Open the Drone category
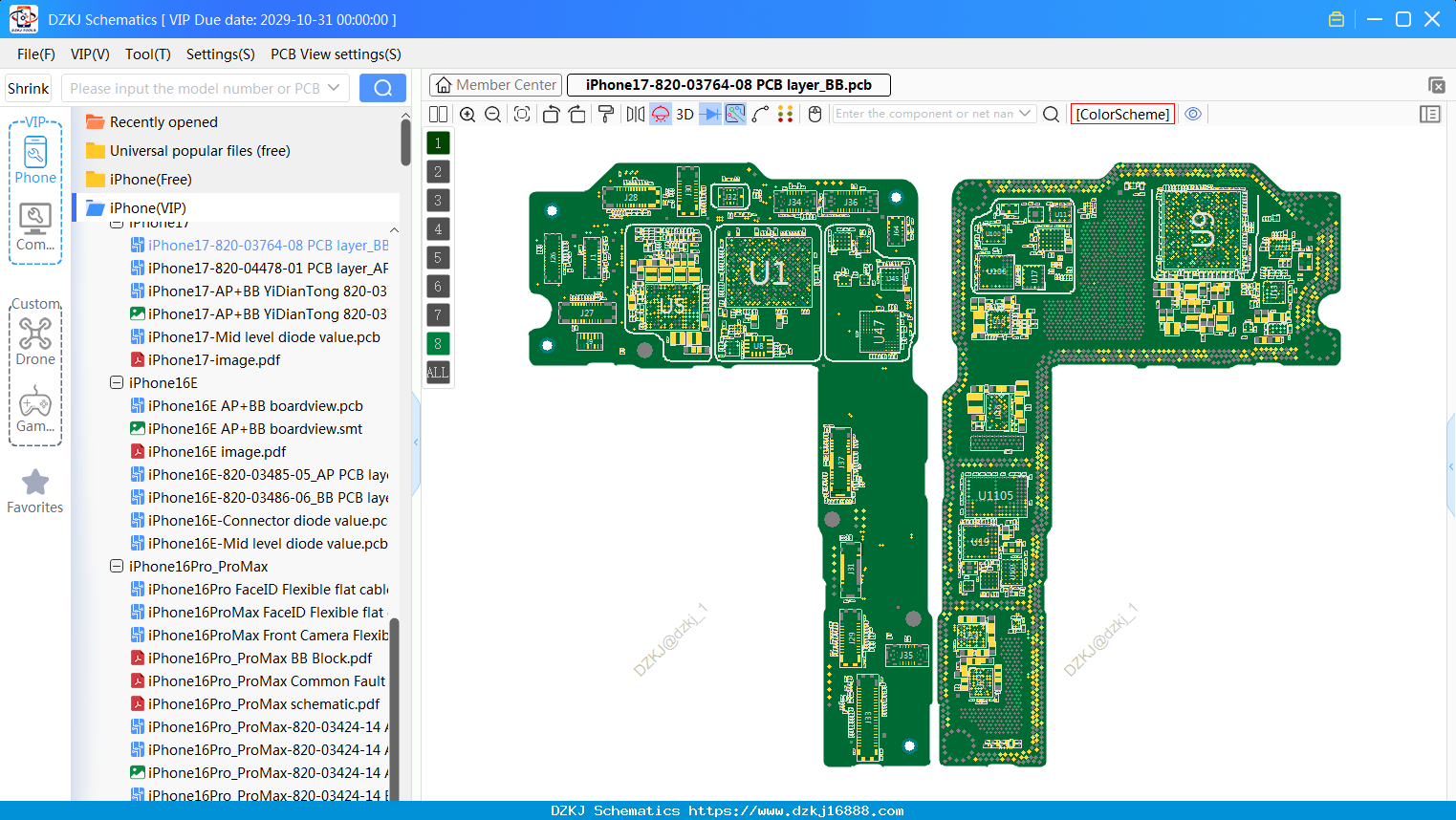 pos(35,341)
